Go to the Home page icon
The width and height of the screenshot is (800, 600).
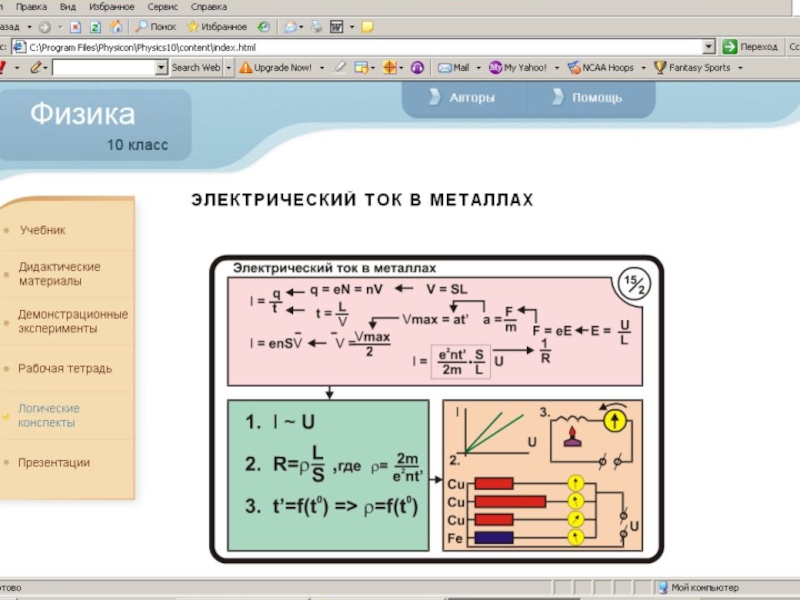(x=116, y=27)
